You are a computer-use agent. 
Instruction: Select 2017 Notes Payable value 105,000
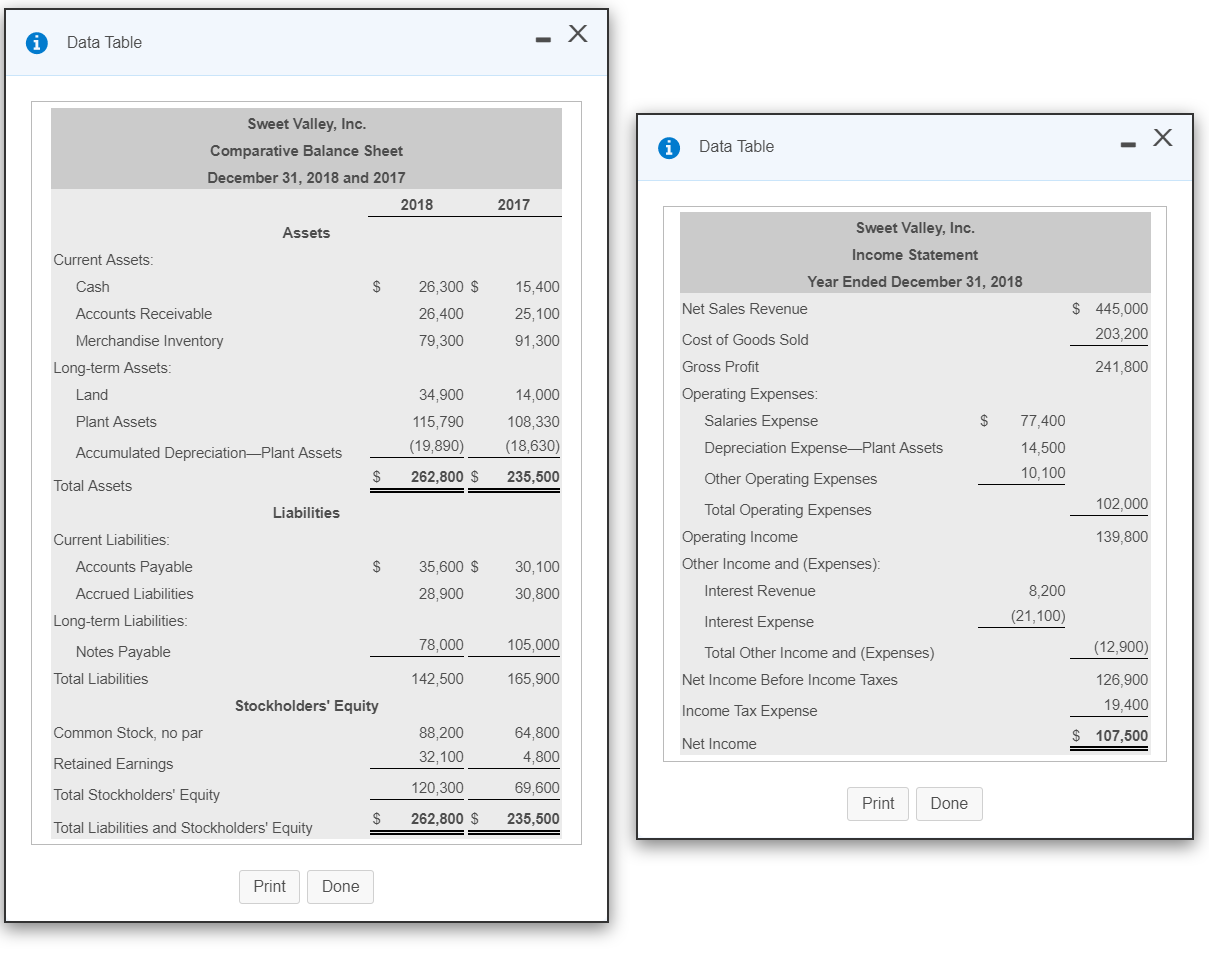pos(534,645)
